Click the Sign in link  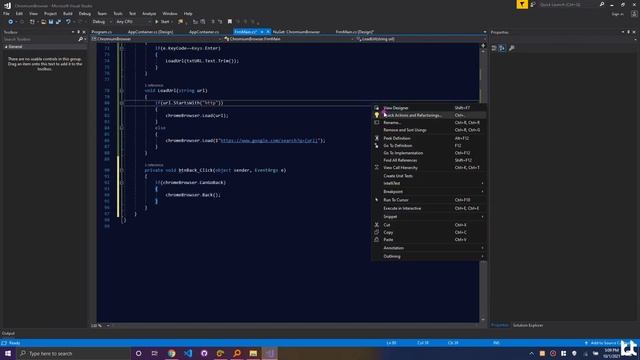coord(618,14)
